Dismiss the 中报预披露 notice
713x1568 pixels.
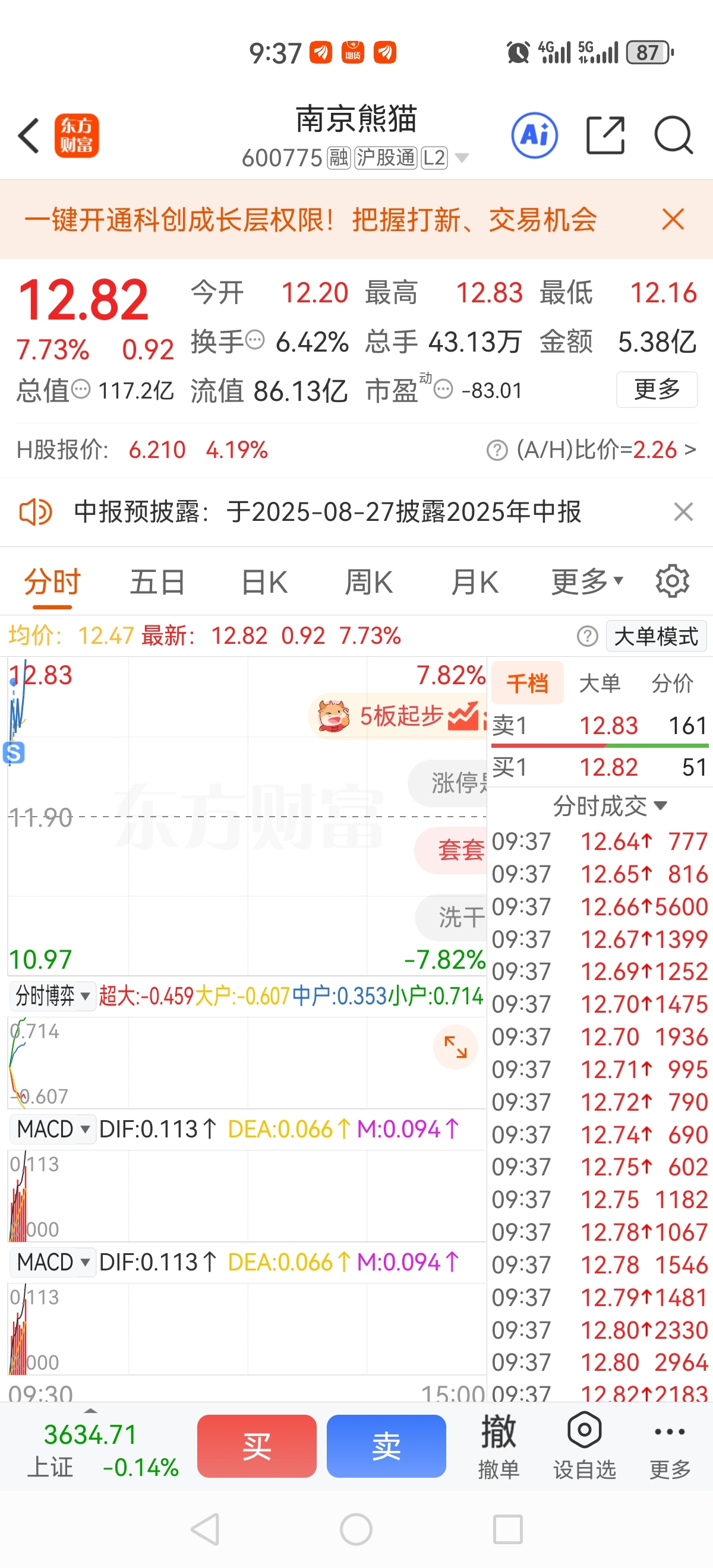pyautogui.click(x=684, y=512)
